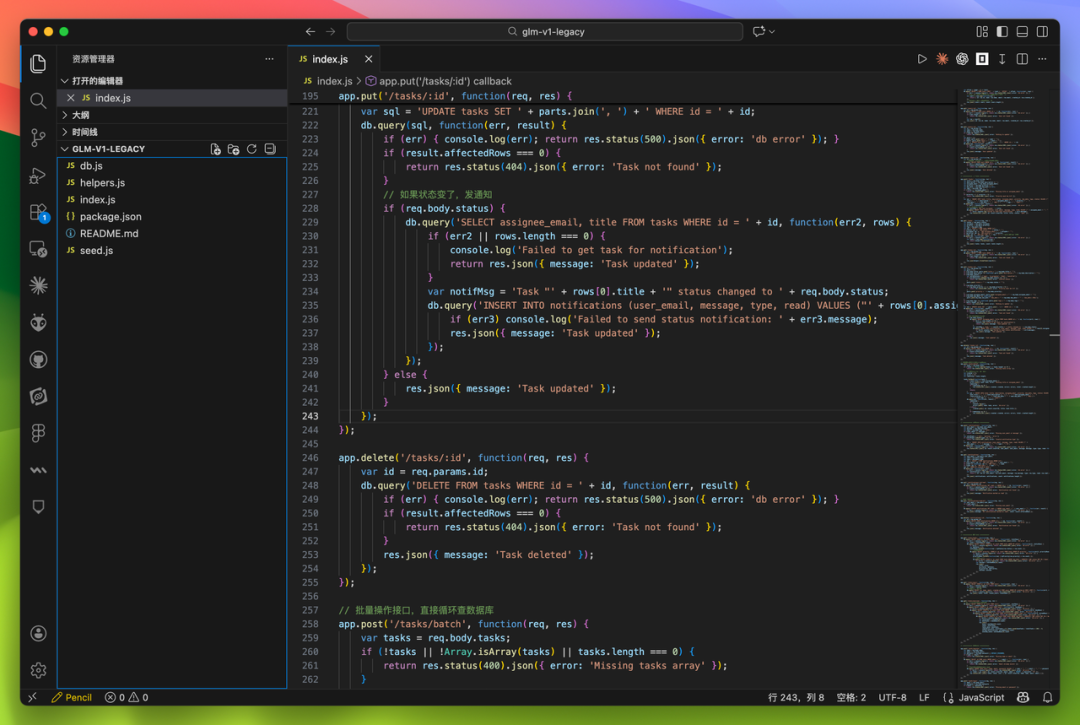Click the GitHub icon in activity bar

click(39, 359)
